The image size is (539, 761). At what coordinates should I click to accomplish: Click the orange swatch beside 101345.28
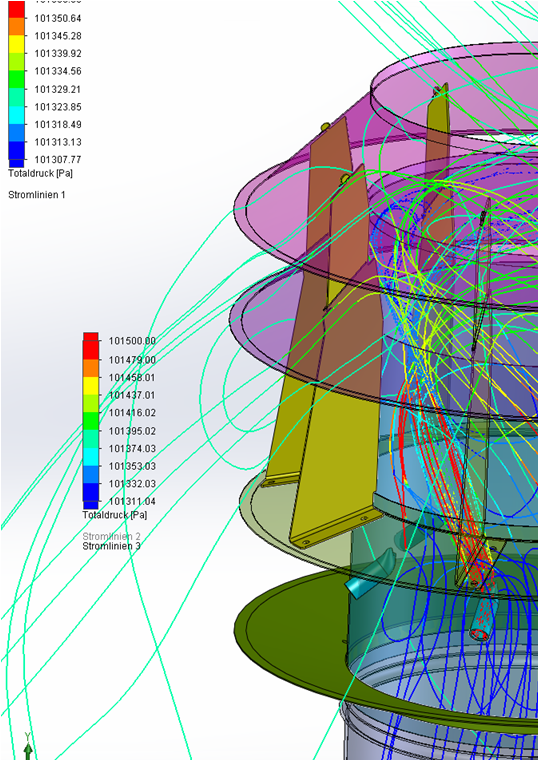16,26
